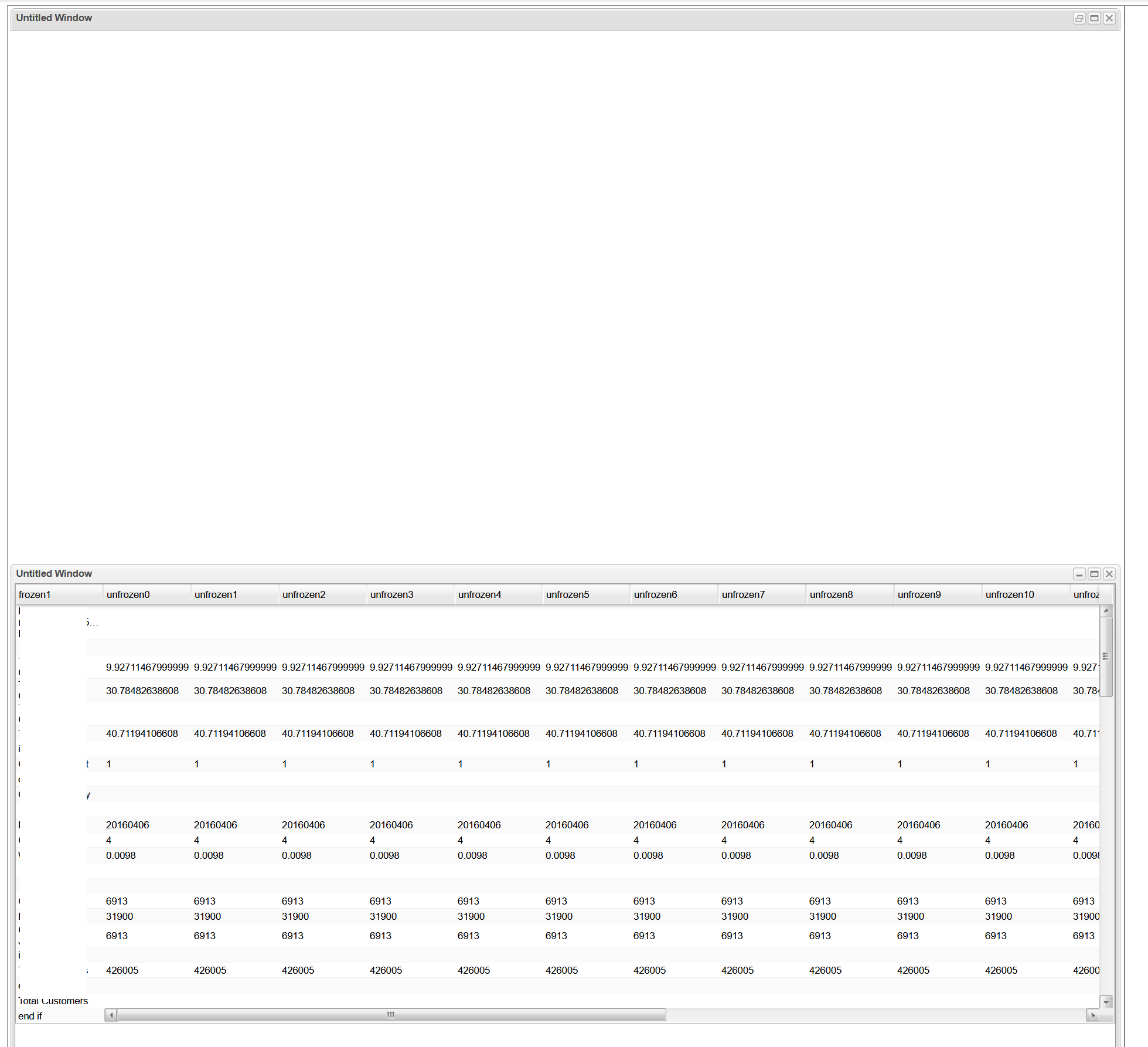This screenshot has width=1148, height=1047.
Task: Select 0.0098 cell under unfrozen7
Action: pos(762,855)
